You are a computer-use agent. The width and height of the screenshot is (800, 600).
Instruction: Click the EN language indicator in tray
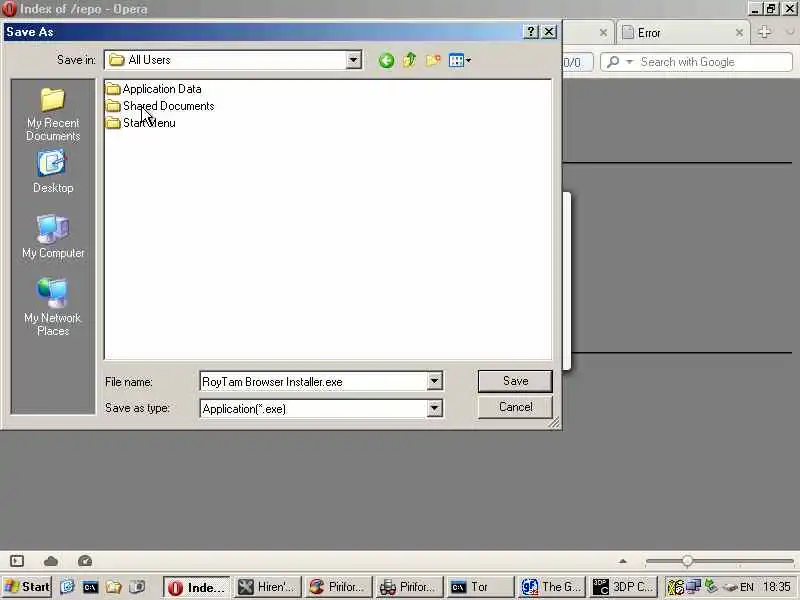click(x=746, y=587)
